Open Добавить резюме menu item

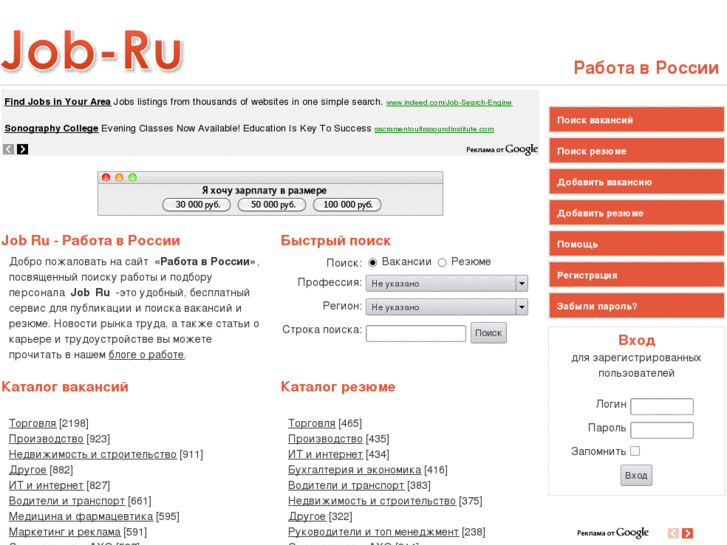[637, 213]
